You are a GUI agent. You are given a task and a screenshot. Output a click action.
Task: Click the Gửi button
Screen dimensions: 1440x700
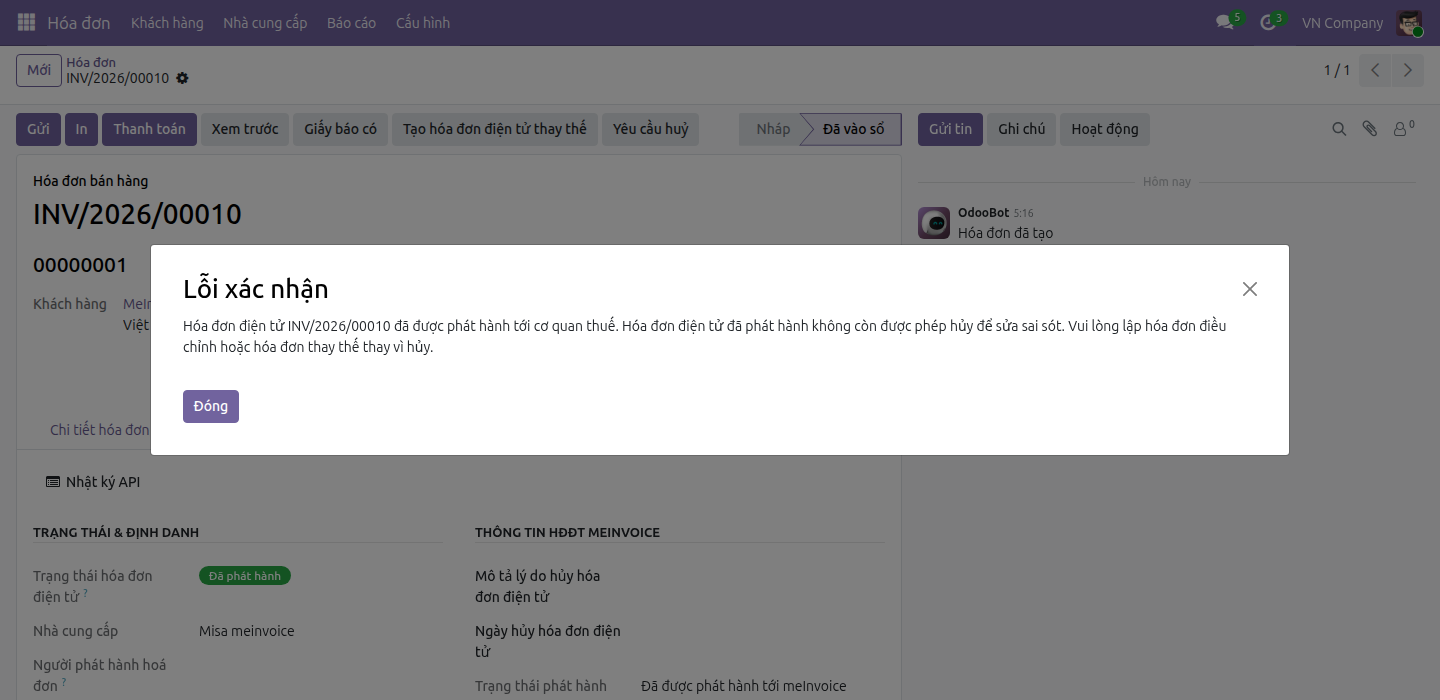[38, 129]
